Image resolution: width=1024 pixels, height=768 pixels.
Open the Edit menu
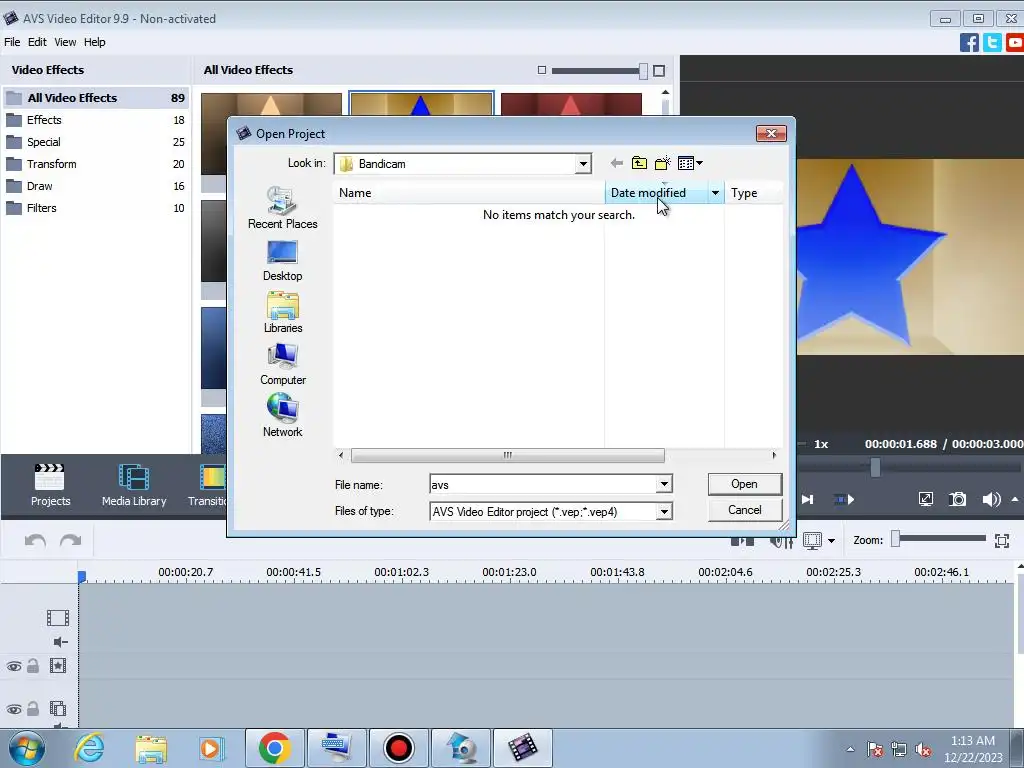point(37,42)
